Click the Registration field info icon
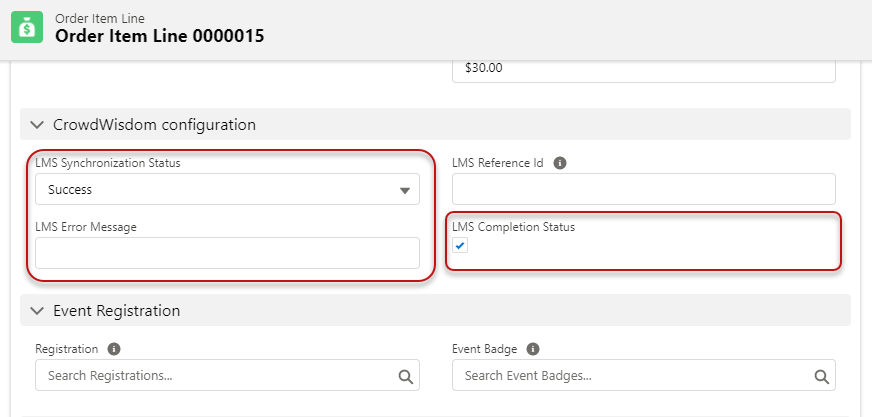872x417 pixels. [x=114, y=349]
